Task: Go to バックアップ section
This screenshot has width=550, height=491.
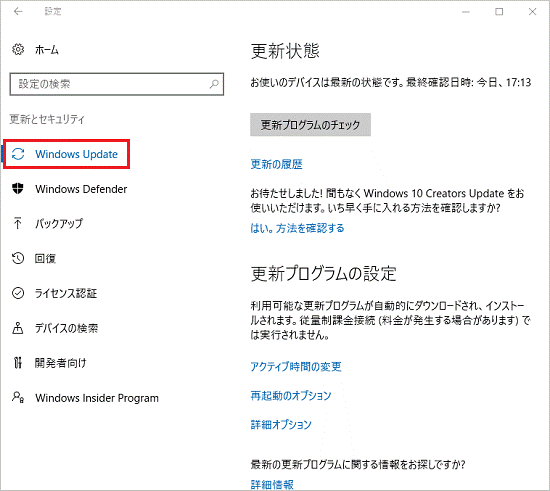Action: click(59, 224)
